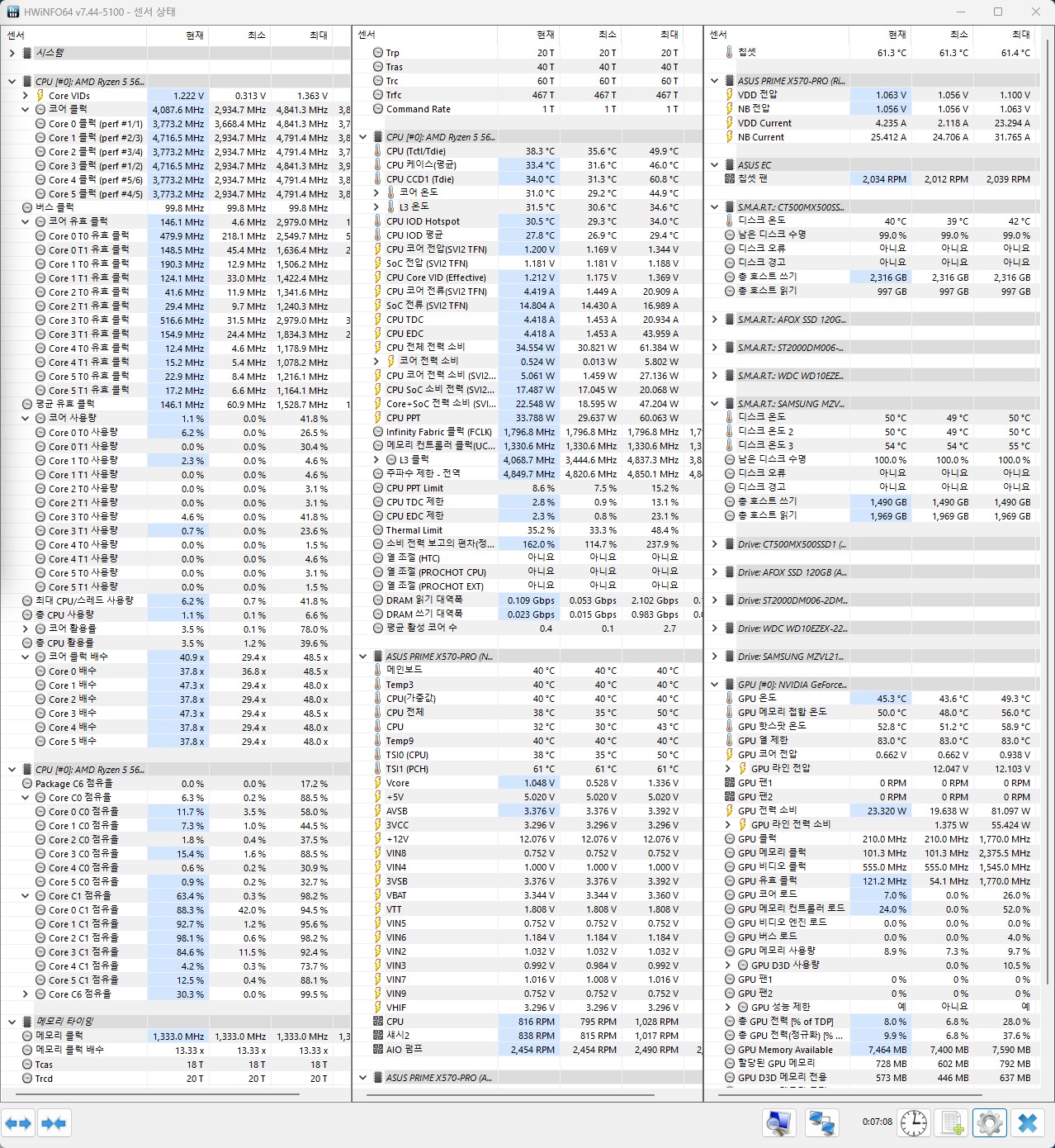
Task: Open sensor settings gear icon
Action: point(989,1123)
